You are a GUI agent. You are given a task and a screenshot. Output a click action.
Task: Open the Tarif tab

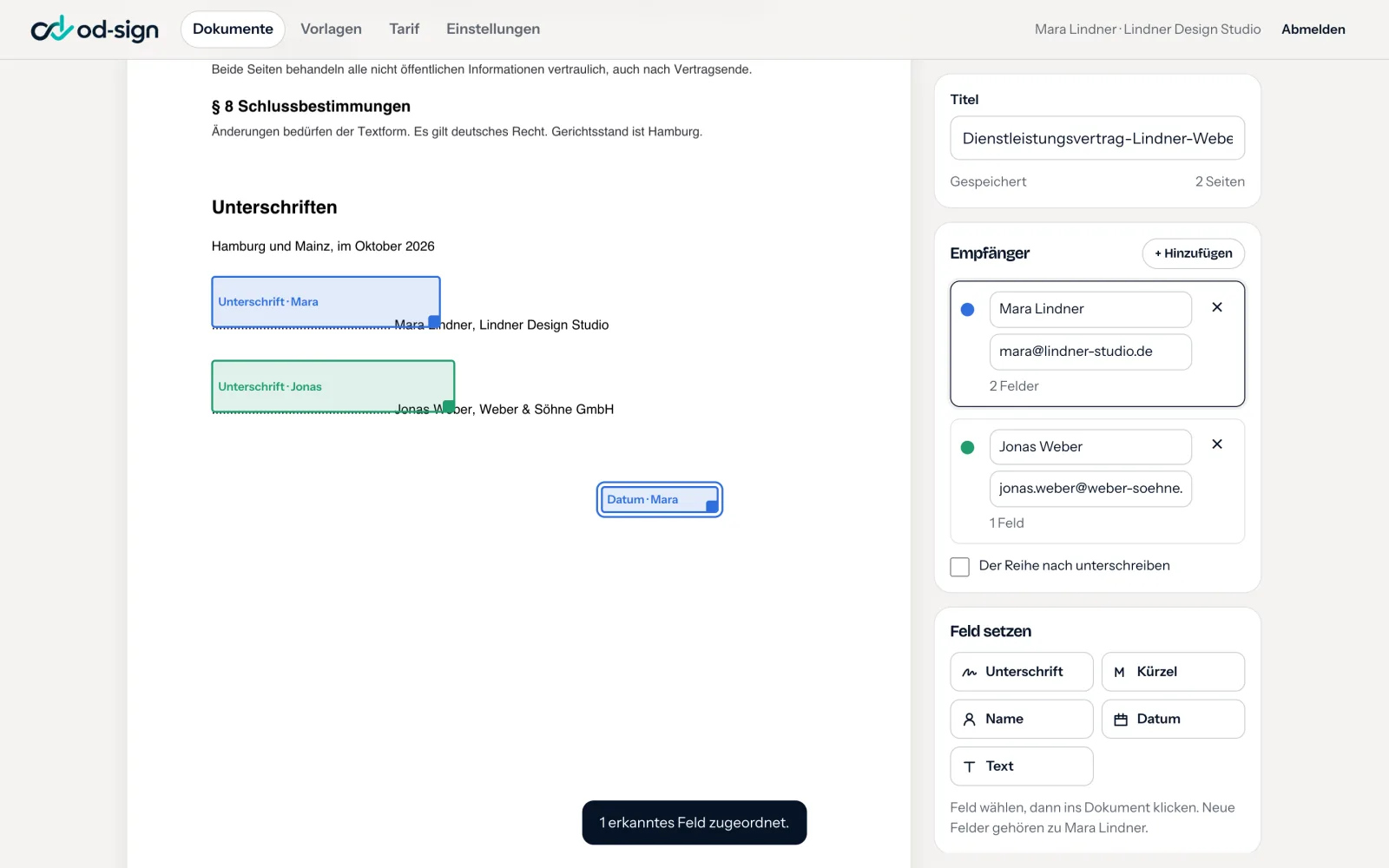click(404, 30)
